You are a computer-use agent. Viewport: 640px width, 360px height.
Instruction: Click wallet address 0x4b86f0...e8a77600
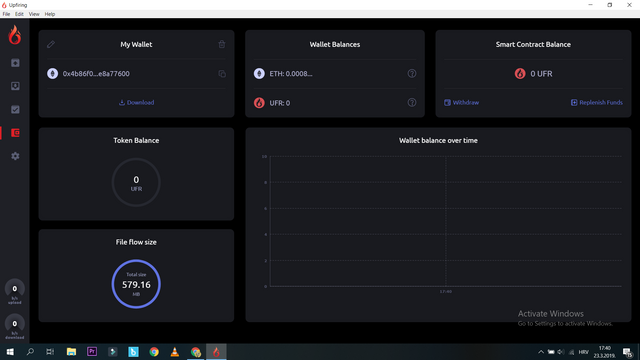[x=96, y=73]
